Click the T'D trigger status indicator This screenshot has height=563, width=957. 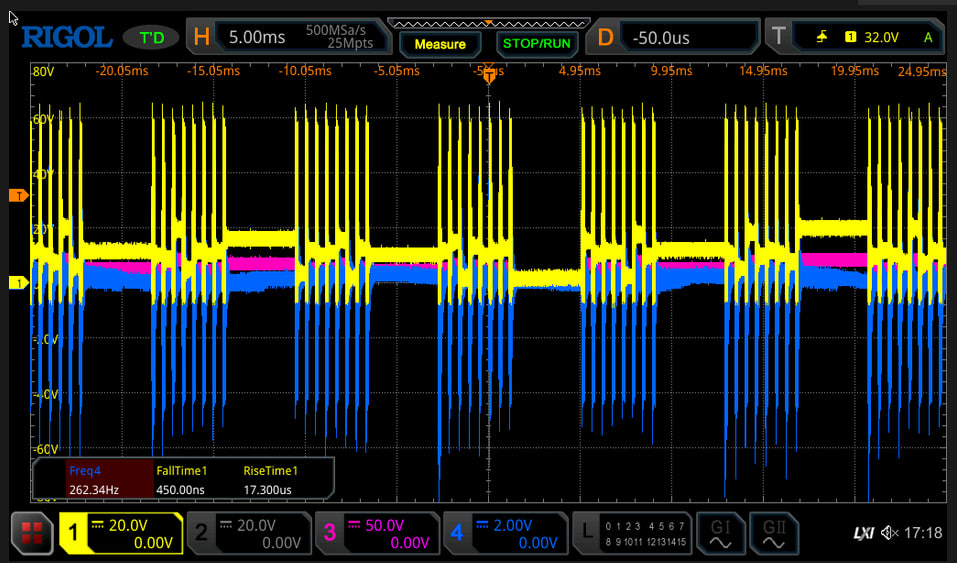[x=151, y=38]
